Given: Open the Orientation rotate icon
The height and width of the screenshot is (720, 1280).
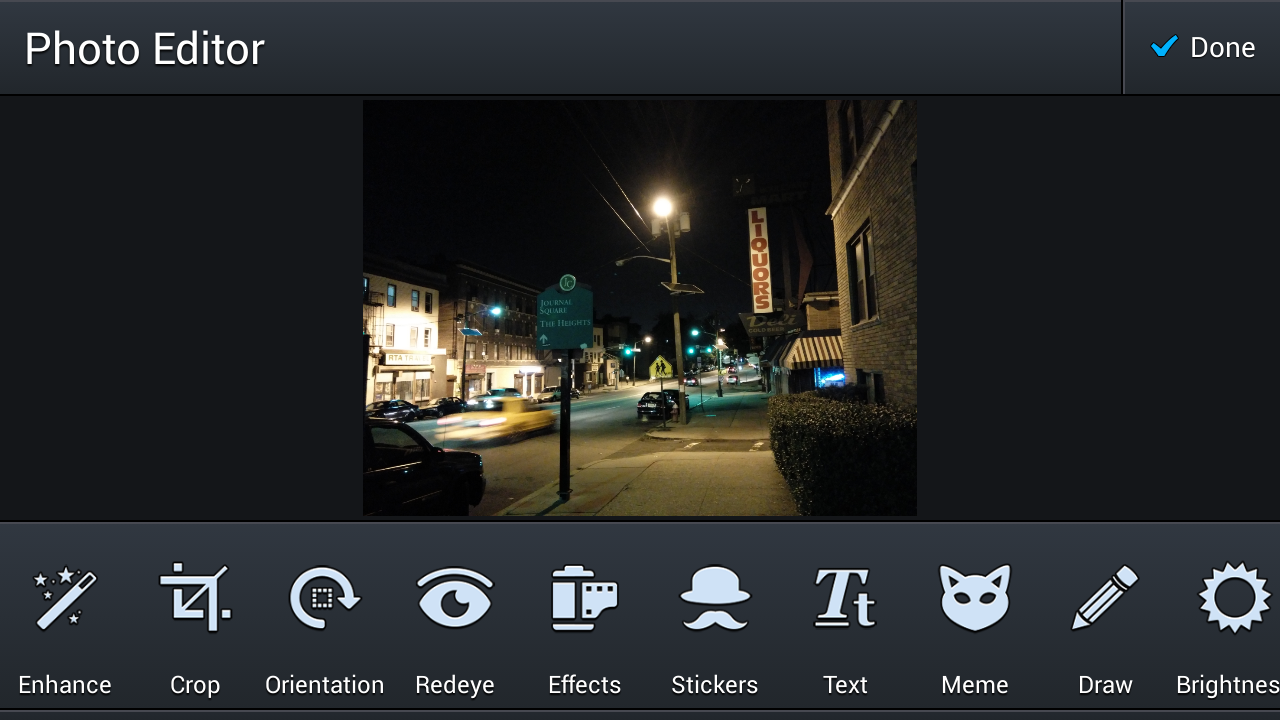Looking at the screenshot, I should click(325, 598).
